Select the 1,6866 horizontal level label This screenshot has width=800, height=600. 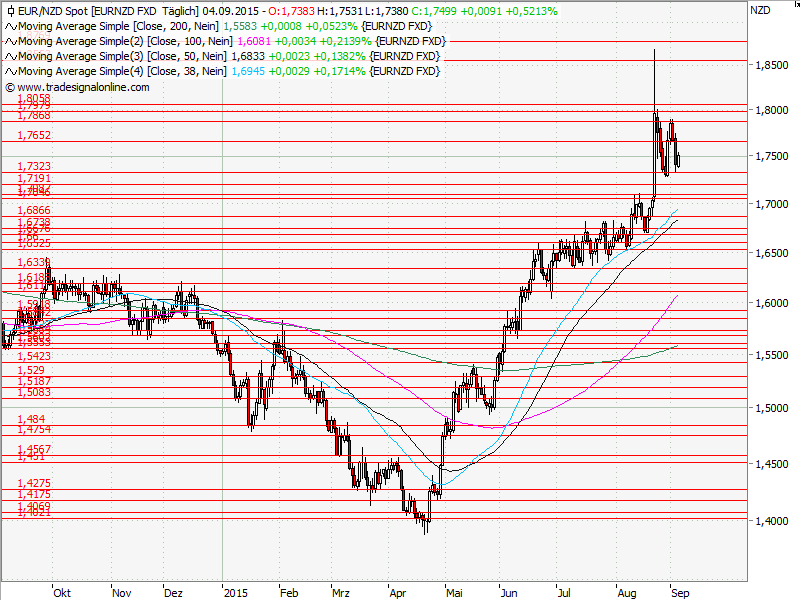[x=34, y=210]
